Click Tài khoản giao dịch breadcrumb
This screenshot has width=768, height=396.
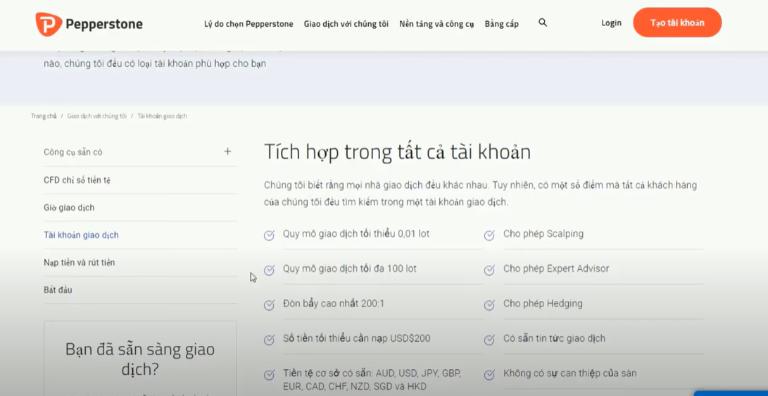click(162, 116)
